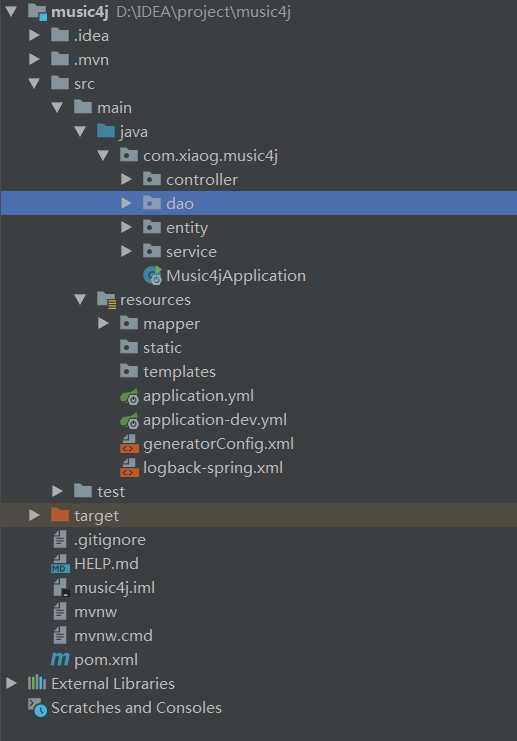517x741 pixels.
Task: Collapse the src folder
Action: point(34,83)
